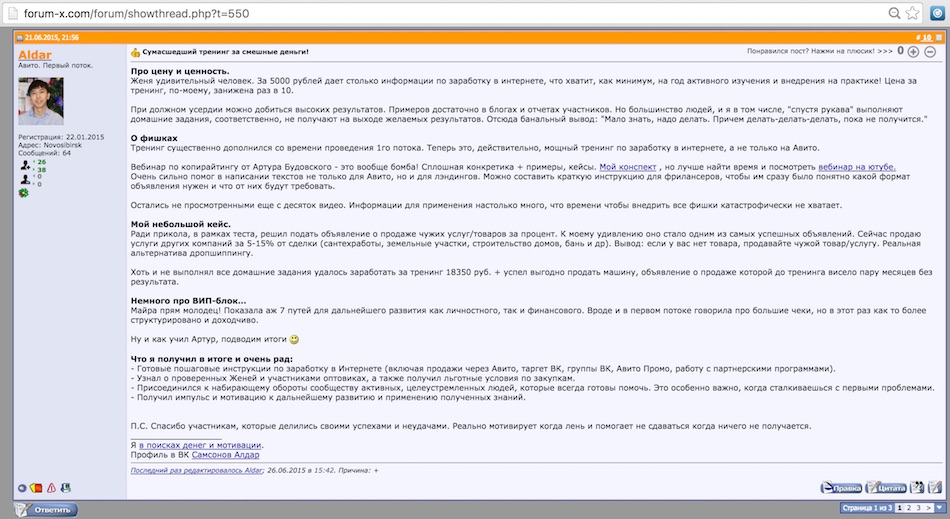Open the page navigation dropdown arrow
This screenshot has height=519, width=950.
click(x=939, y=507)
